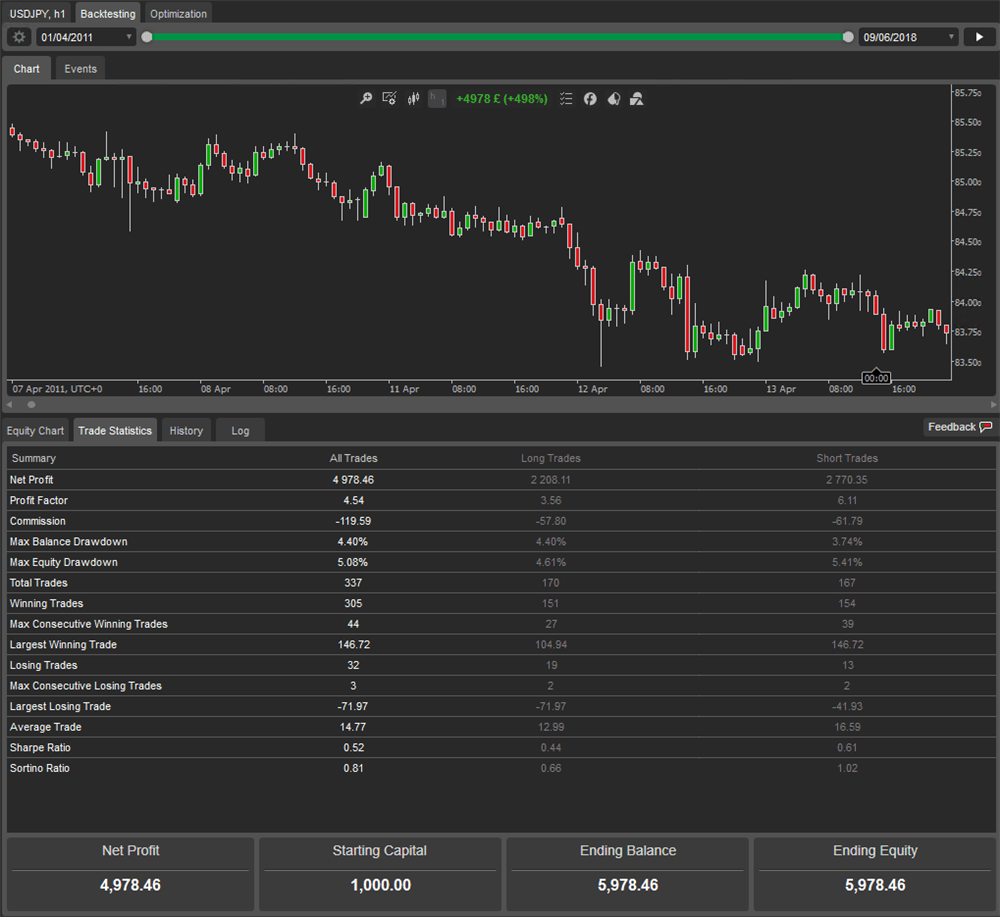Open the History tab
The width and height of the screenshot is (1000, 917).
(x=186, y=430)
